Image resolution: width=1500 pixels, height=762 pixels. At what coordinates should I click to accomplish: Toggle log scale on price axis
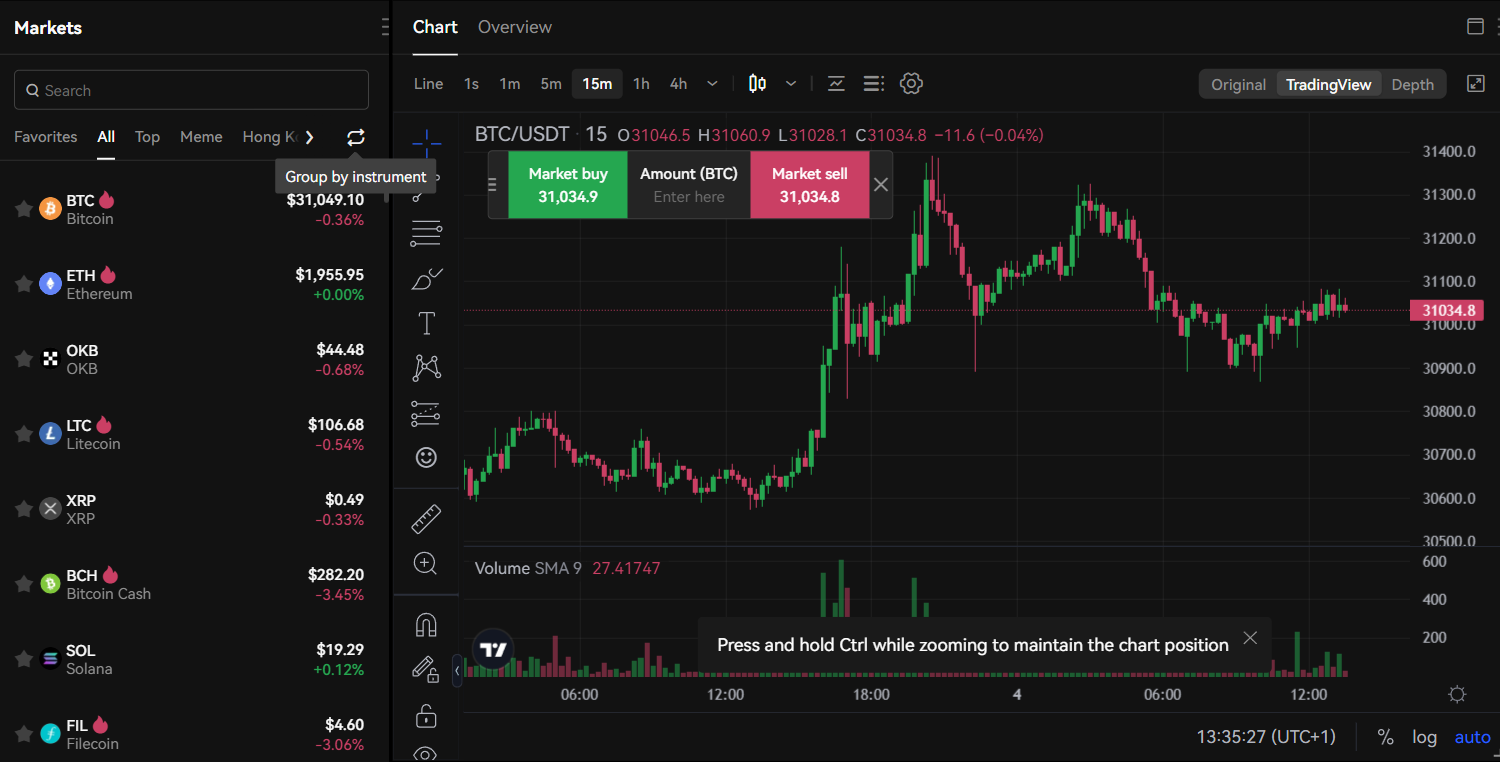click(x=1424, y=737)
